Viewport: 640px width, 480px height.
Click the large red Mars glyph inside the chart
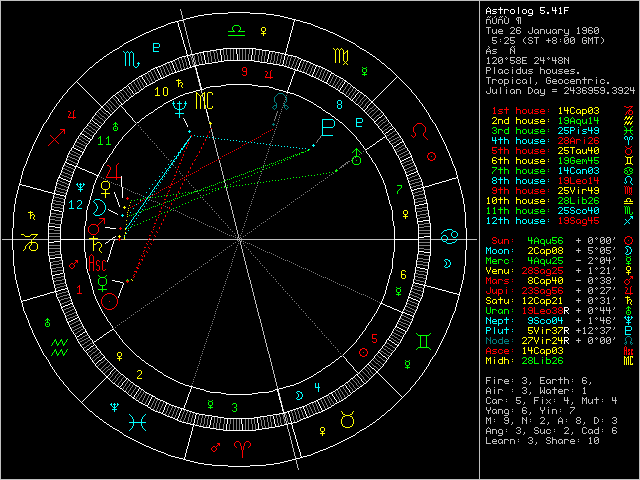coord(96,227)
